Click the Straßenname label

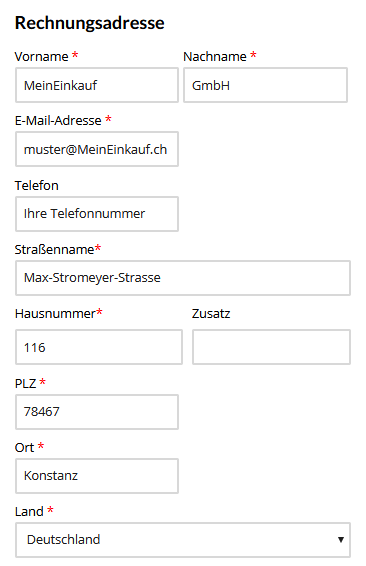55,249
